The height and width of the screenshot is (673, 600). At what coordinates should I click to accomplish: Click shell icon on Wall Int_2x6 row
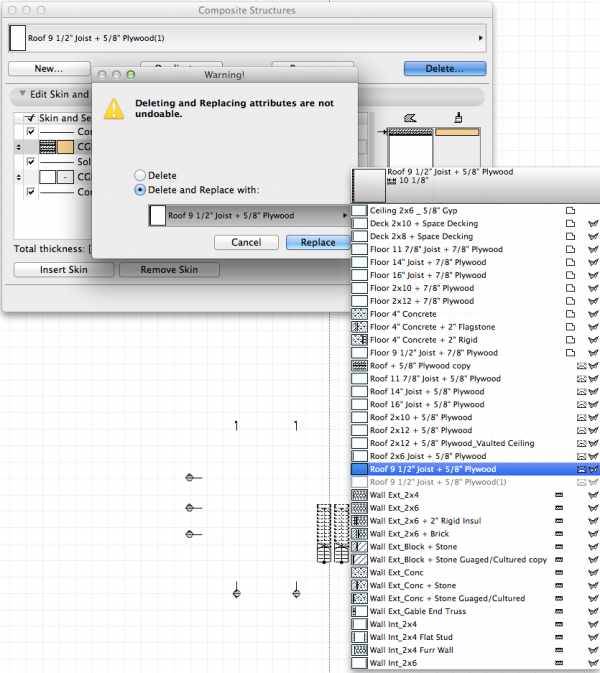pos(593,663)
